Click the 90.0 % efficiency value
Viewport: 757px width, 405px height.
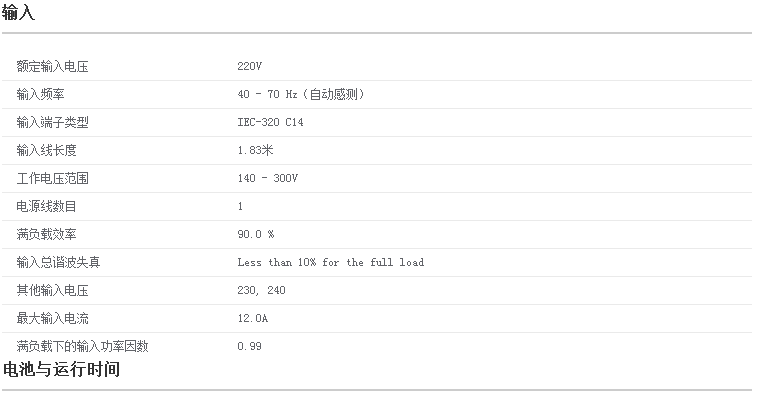coord(255,234)
